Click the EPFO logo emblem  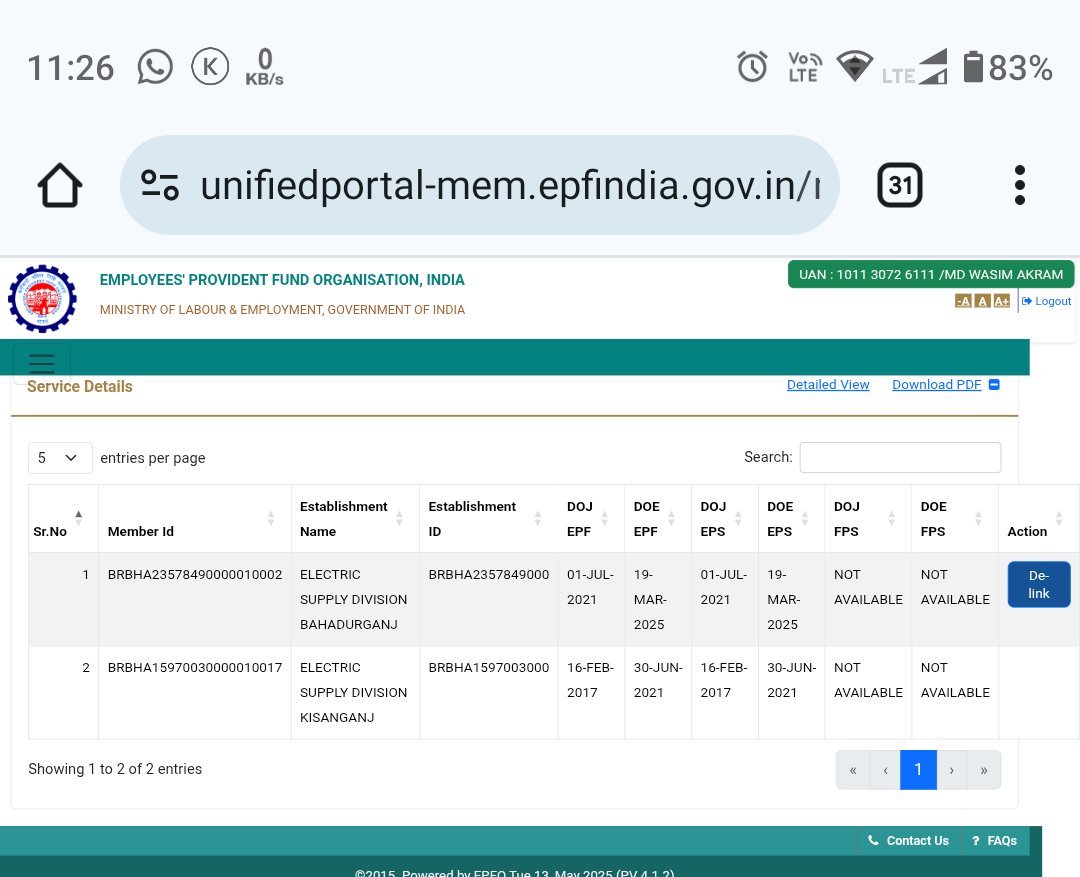[42, 299]
